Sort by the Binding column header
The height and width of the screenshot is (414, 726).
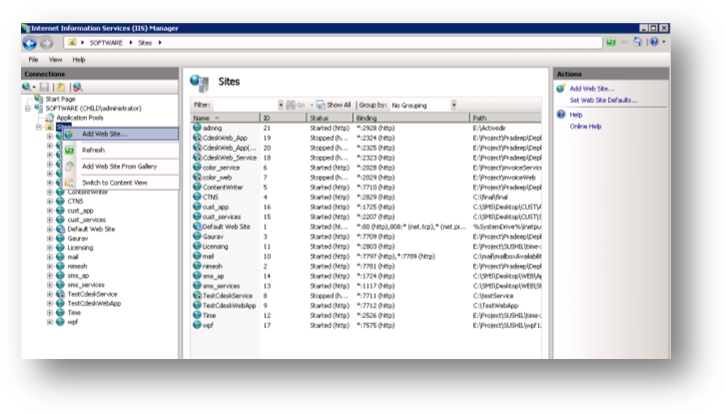point(411,118)
